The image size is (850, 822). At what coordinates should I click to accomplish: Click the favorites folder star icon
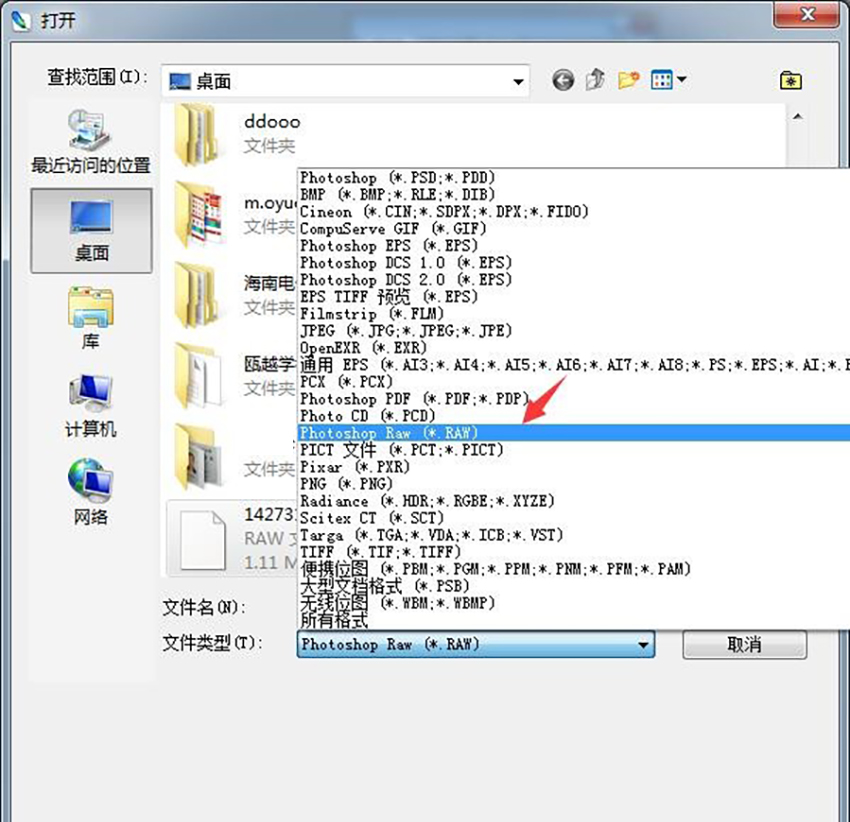790,81
